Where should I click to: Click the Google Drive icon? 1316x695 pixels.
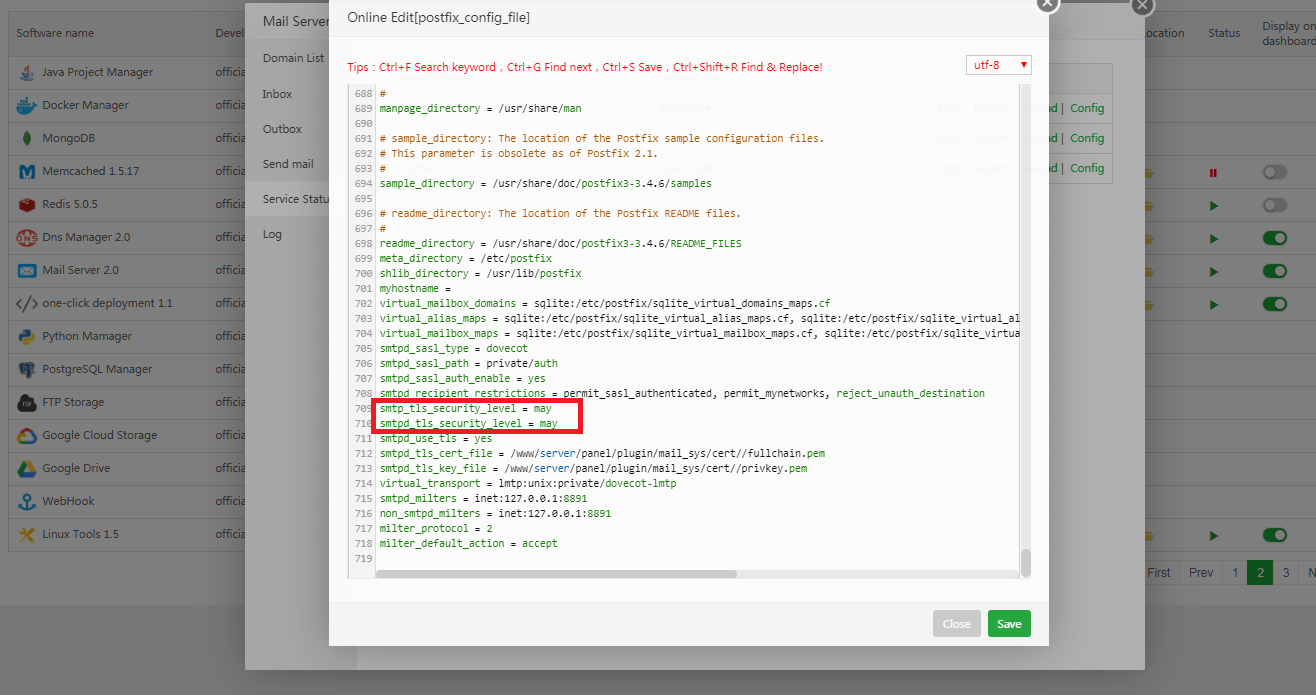click(26, 468)
